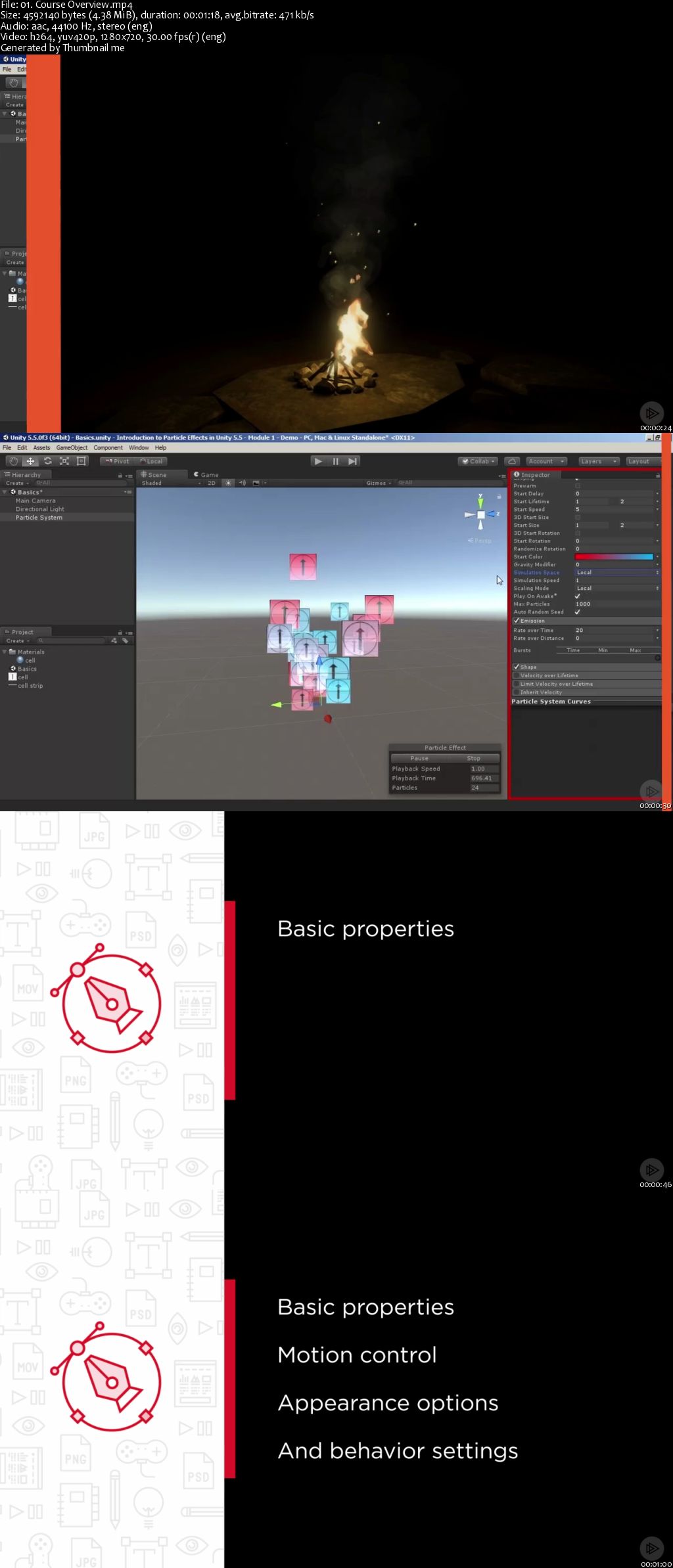This screenshot has height=1568, width=673.
Task: Select the Rect transform tool
Action: point(81,461)
